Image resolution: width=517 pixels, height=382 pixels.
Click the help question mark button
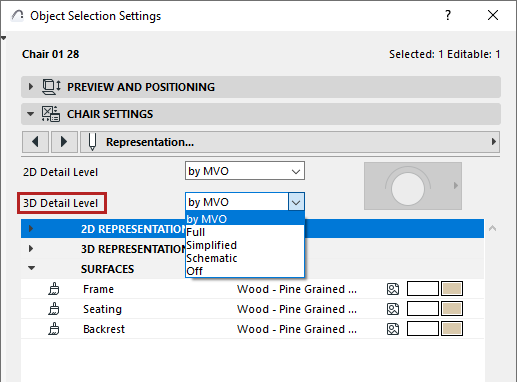click(x=448, y=15)
